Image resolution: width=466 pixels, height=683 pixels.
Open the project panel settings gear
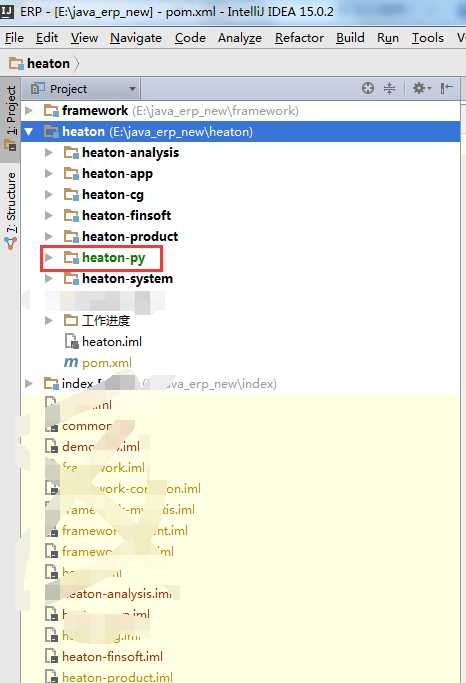click(x=421, y=88)
